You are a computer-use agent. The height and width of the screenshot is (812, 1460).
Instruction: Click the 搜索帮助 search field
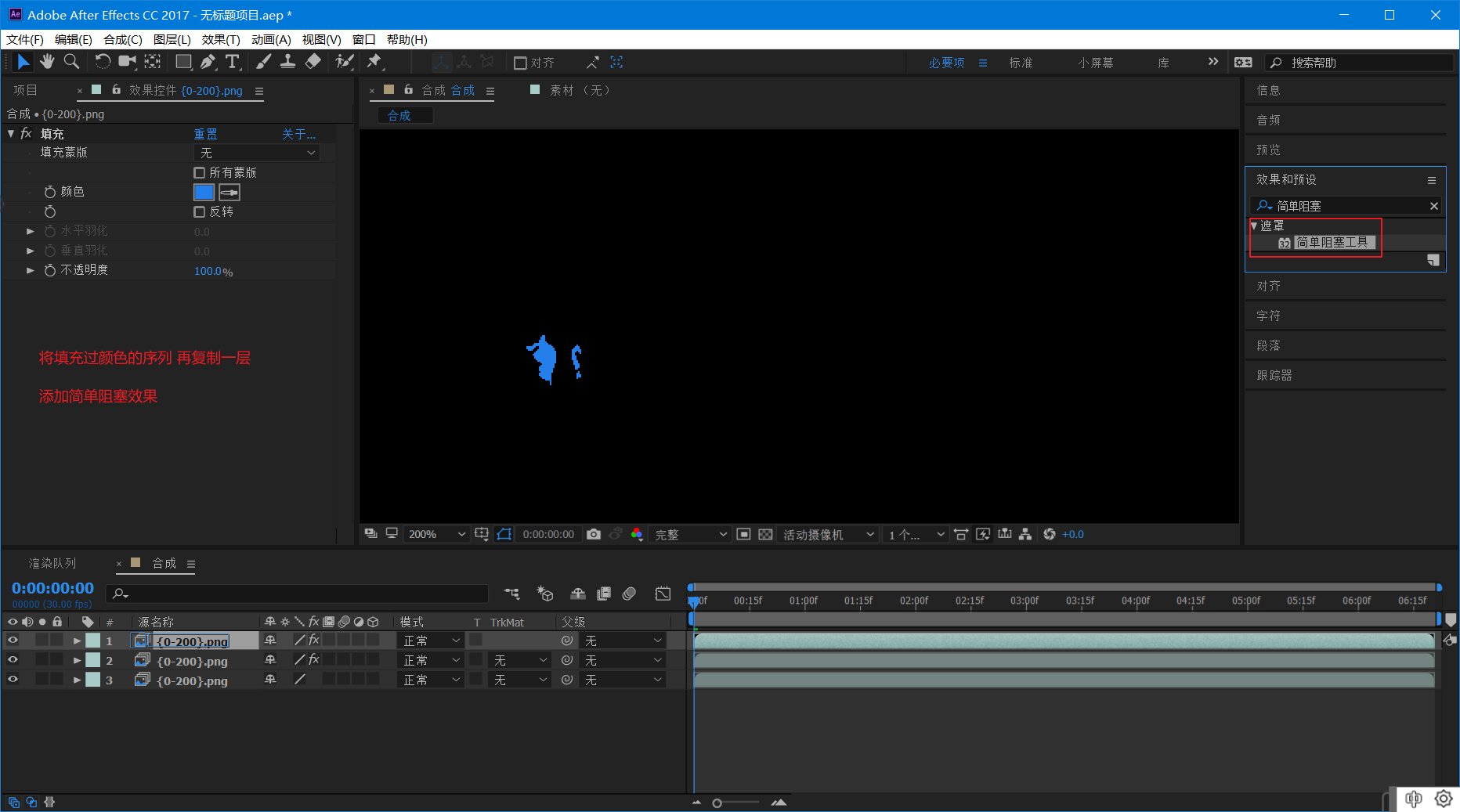[1360, 63]
